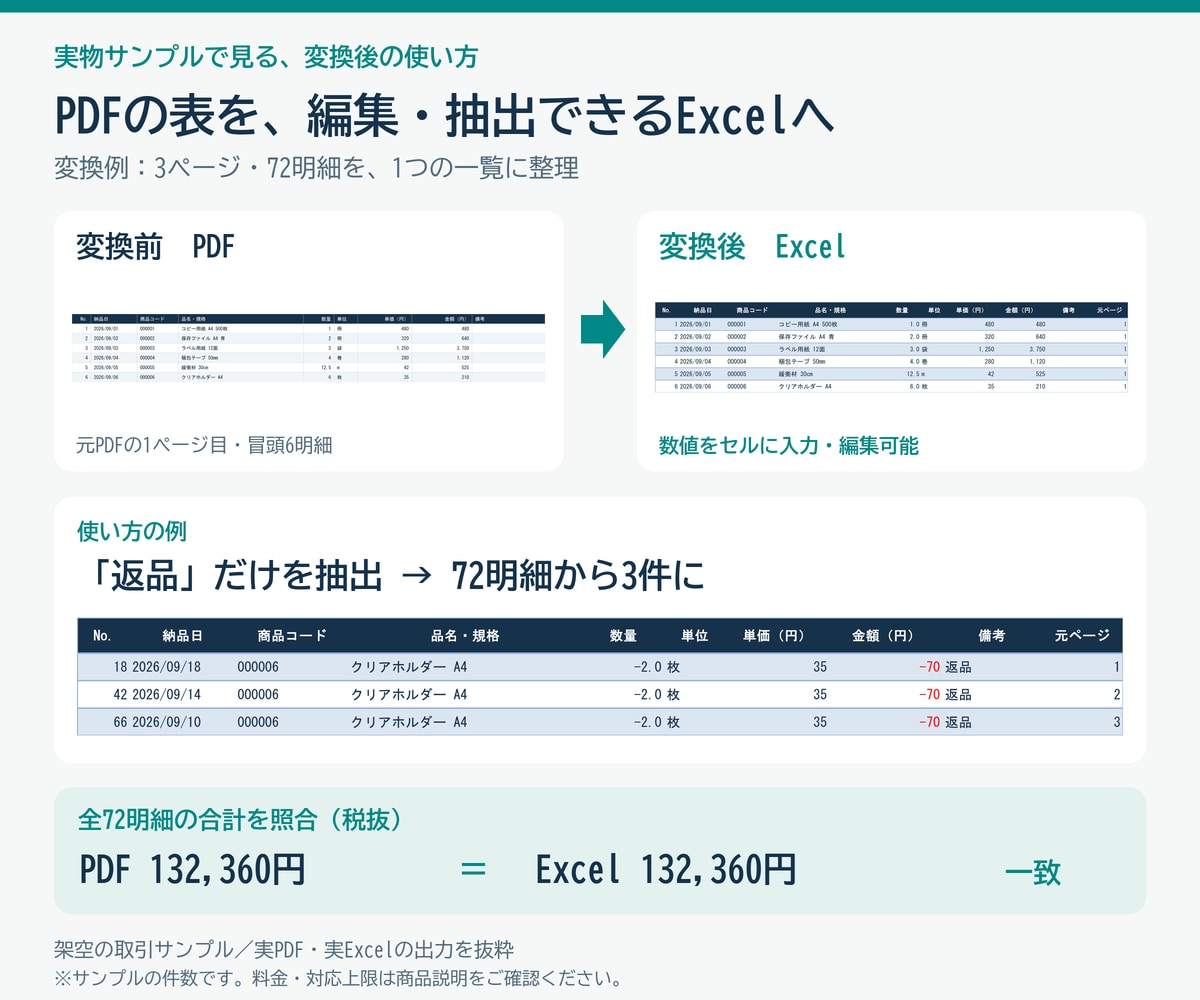Click the total PDF 132,360円

coord(193,870)
